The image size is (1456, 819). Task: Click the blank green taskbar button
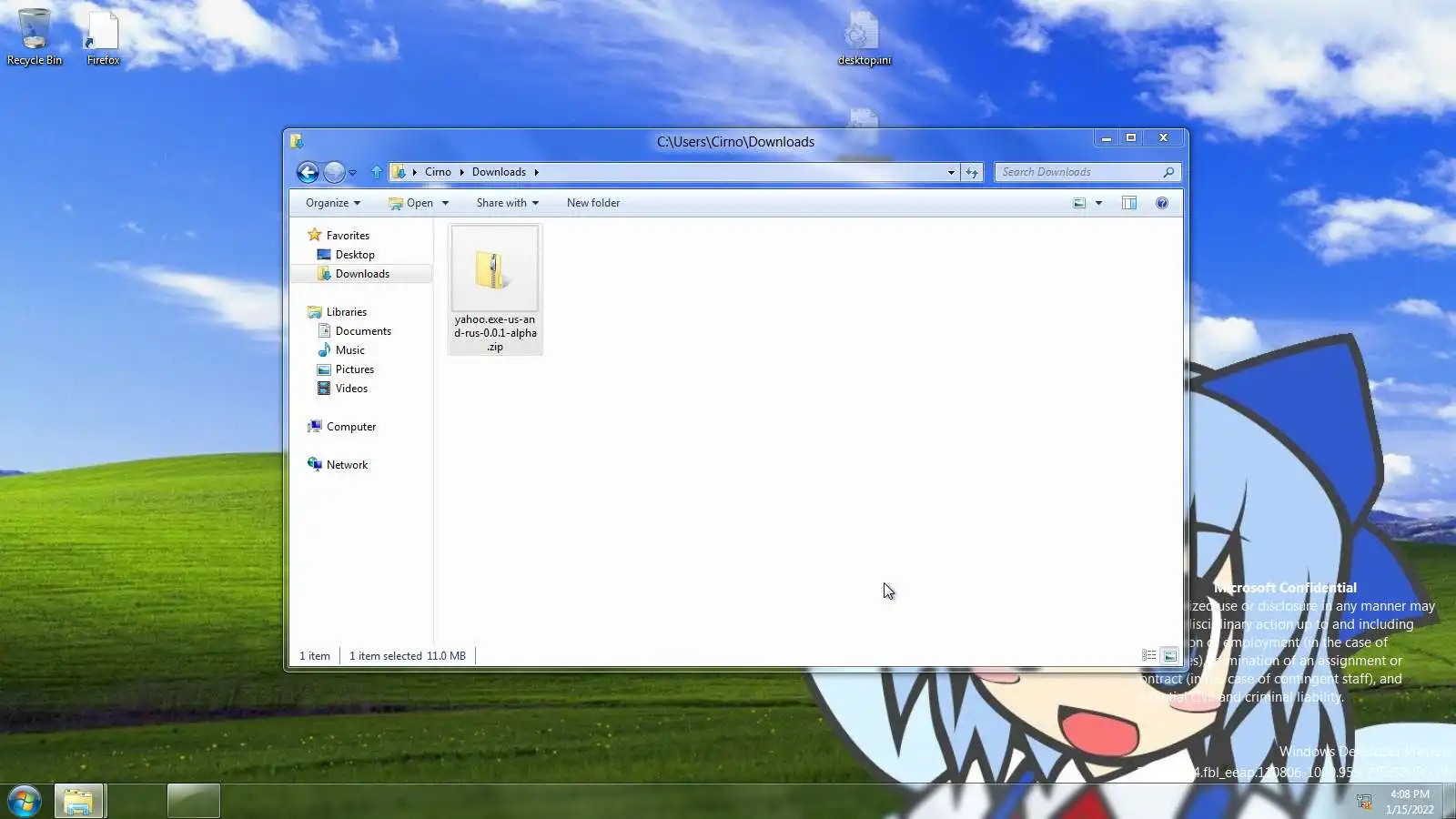194,802
